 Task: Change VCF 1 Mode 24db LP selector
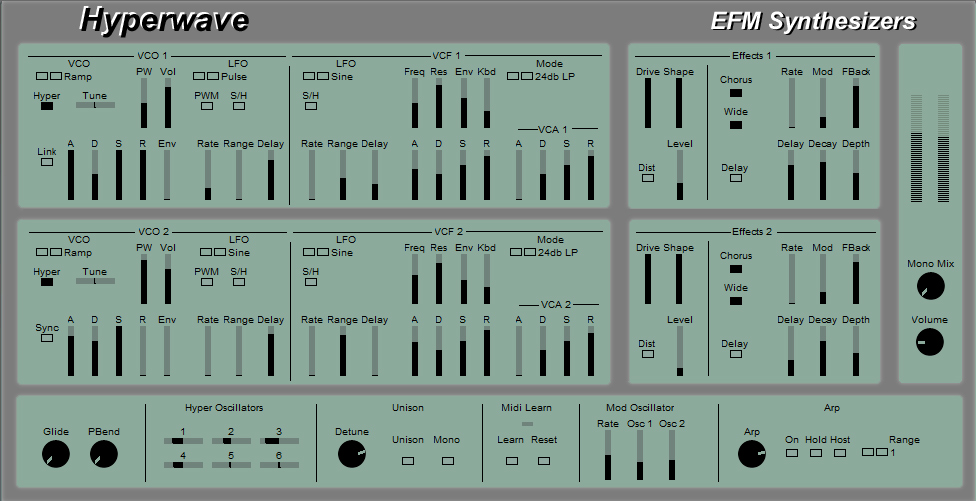520,76
